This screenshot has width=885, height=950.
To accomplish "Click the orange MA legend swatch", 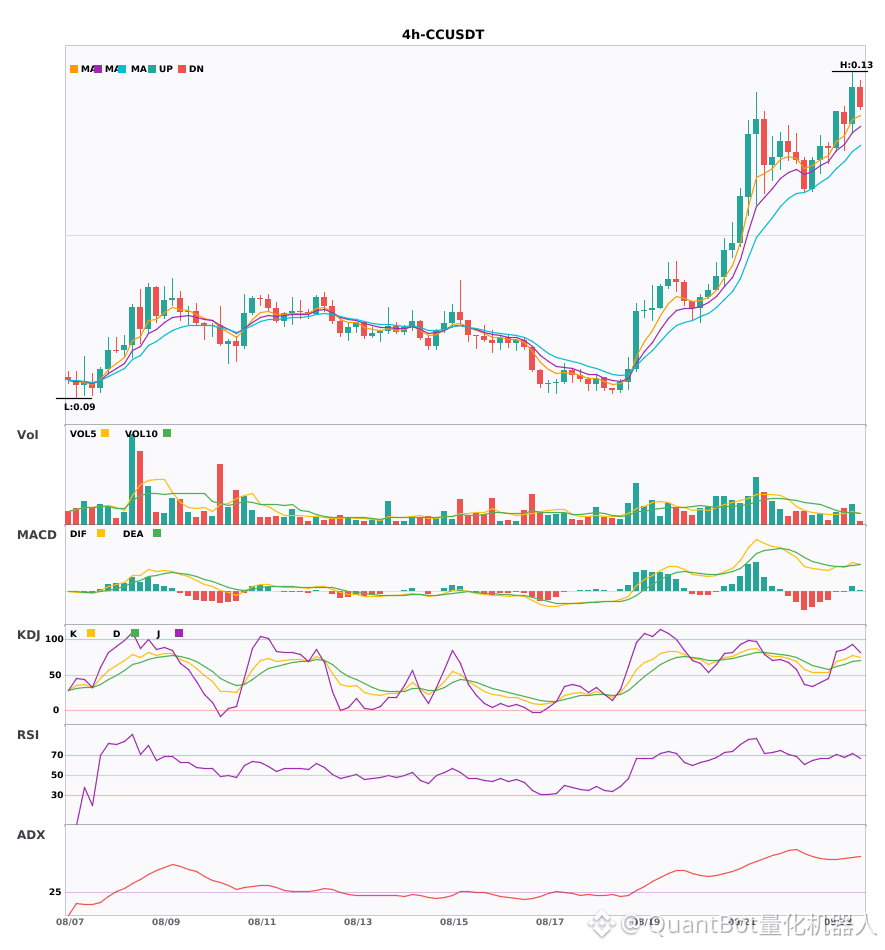I will [74, 69].
